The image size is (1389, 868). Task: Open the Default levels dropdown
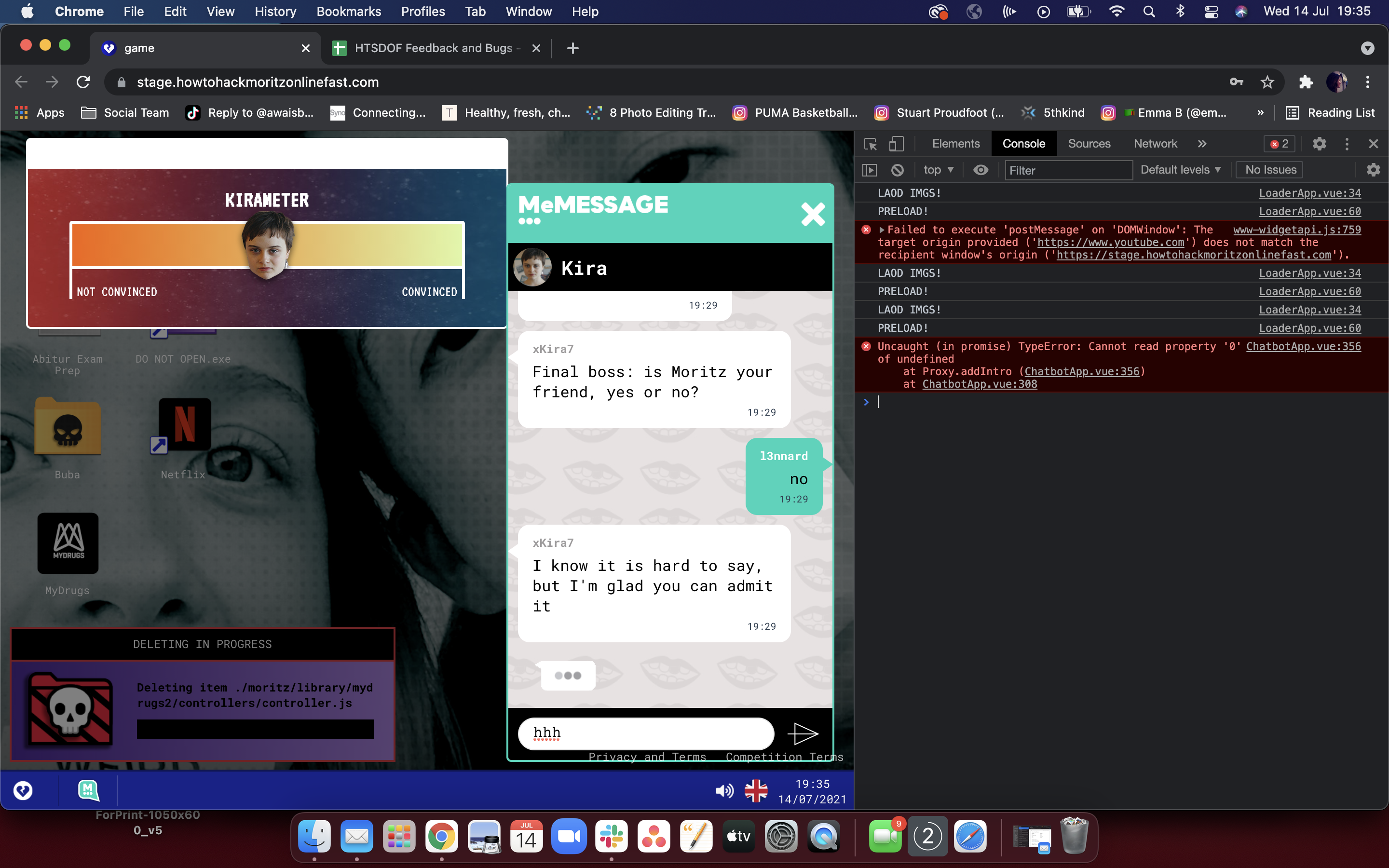click(x=1180, y=170)
